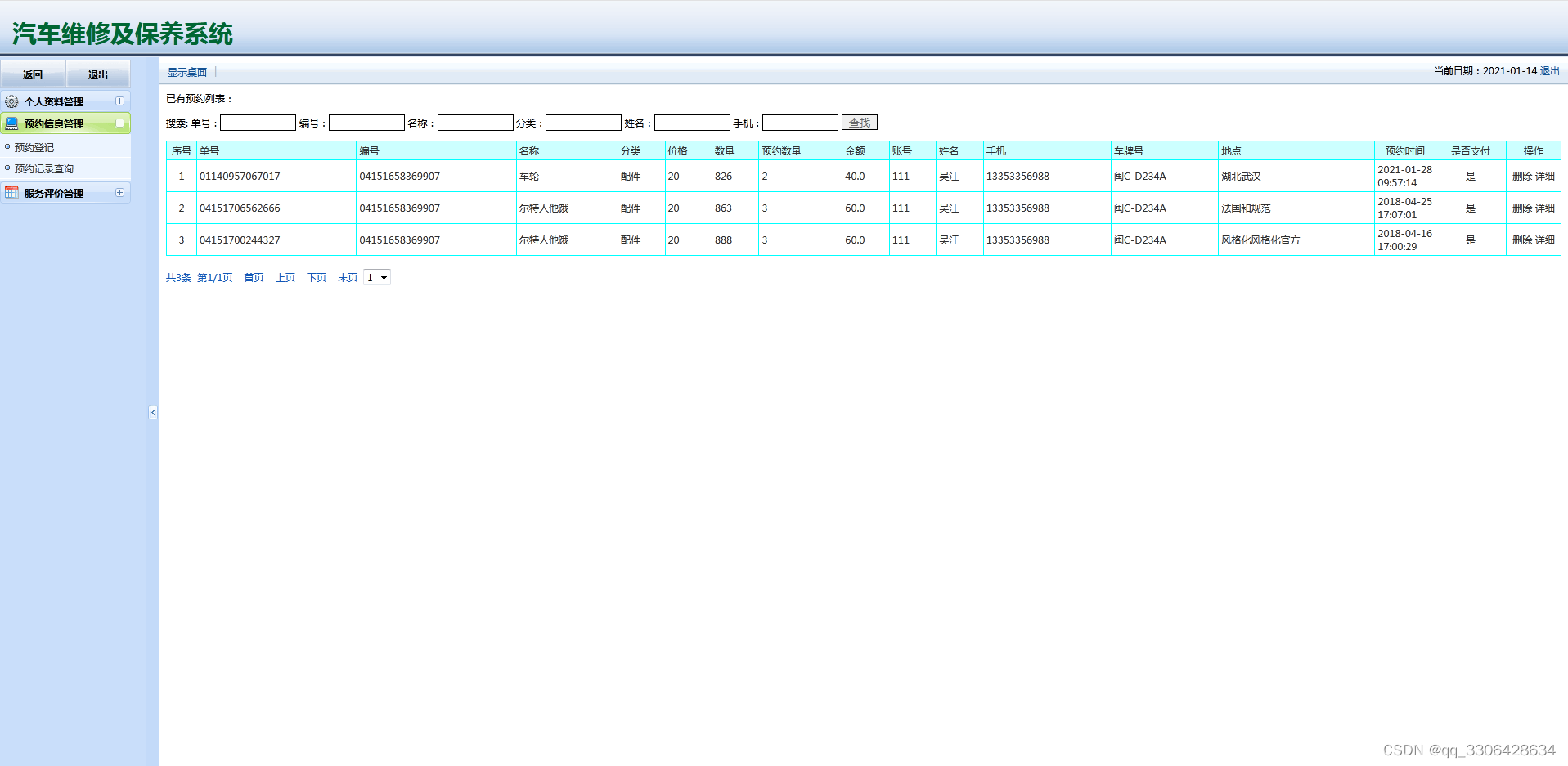Click the 查找 search button
1568x766 pixels.
[860, 123]
